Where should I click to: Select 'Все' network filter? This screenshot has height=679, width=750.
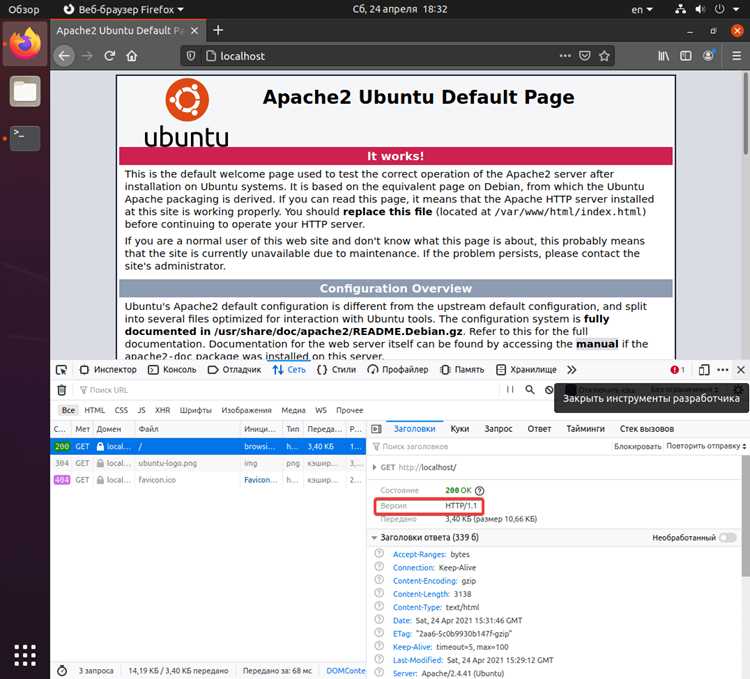tap(68, 410)
